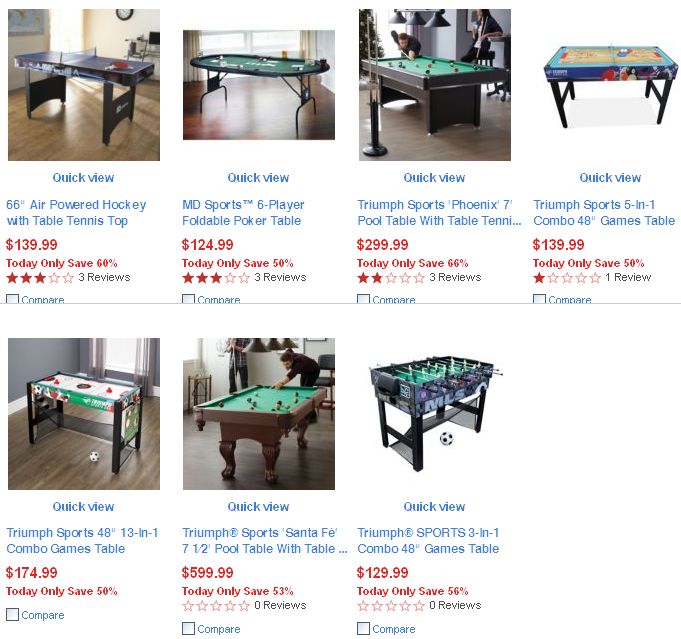Click the Santa Fe pool table thumbnail

[x=259, y=414]
